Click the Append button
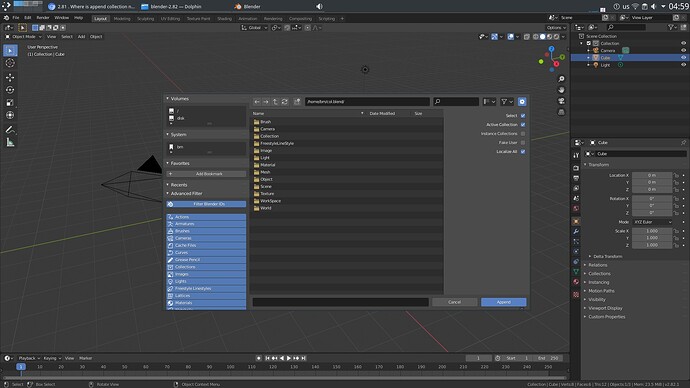 click(x=503, y=302)
